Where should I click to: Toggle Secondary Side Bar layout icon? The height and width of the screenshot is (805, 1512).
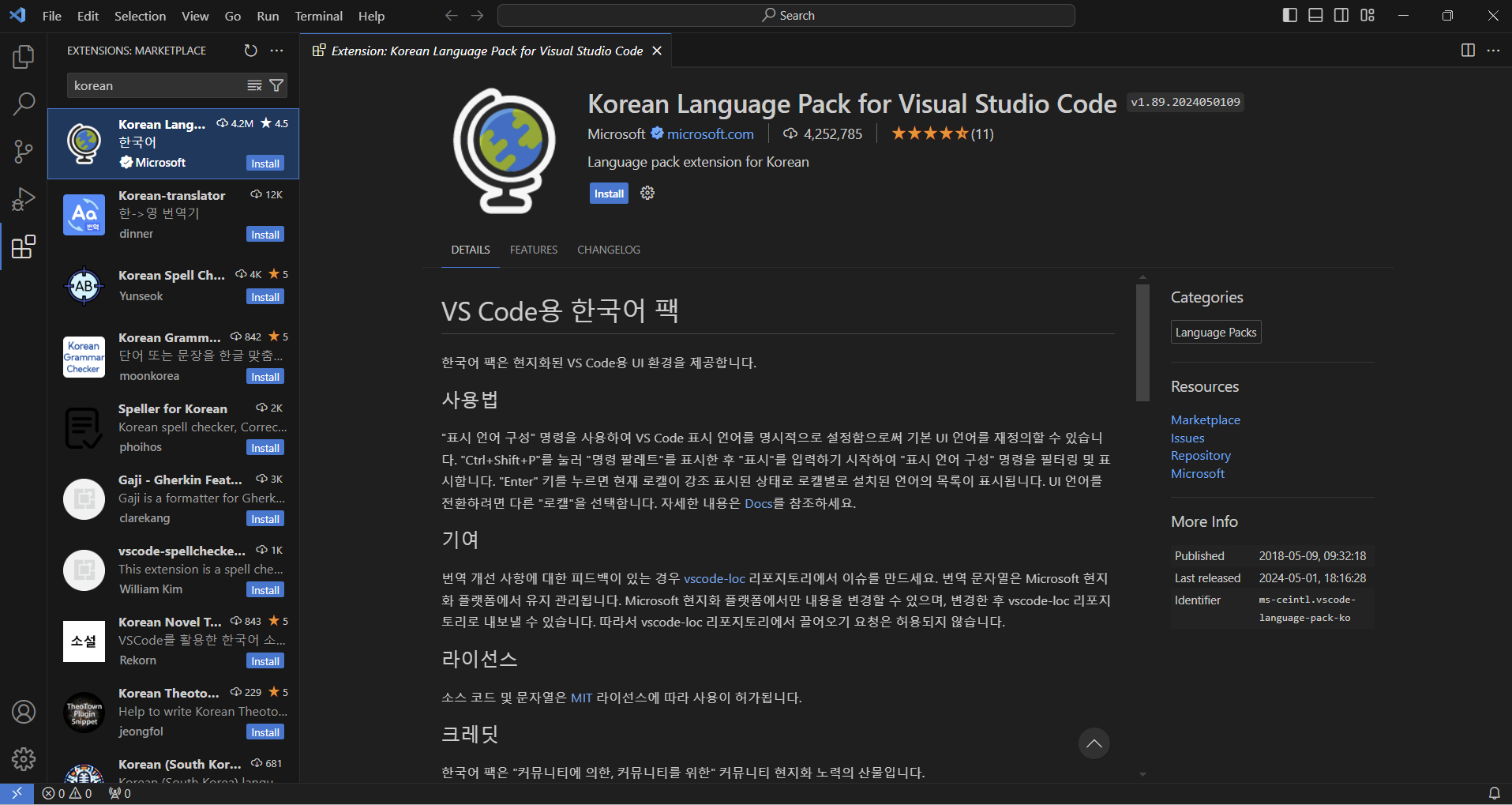tap(1341, 15)
